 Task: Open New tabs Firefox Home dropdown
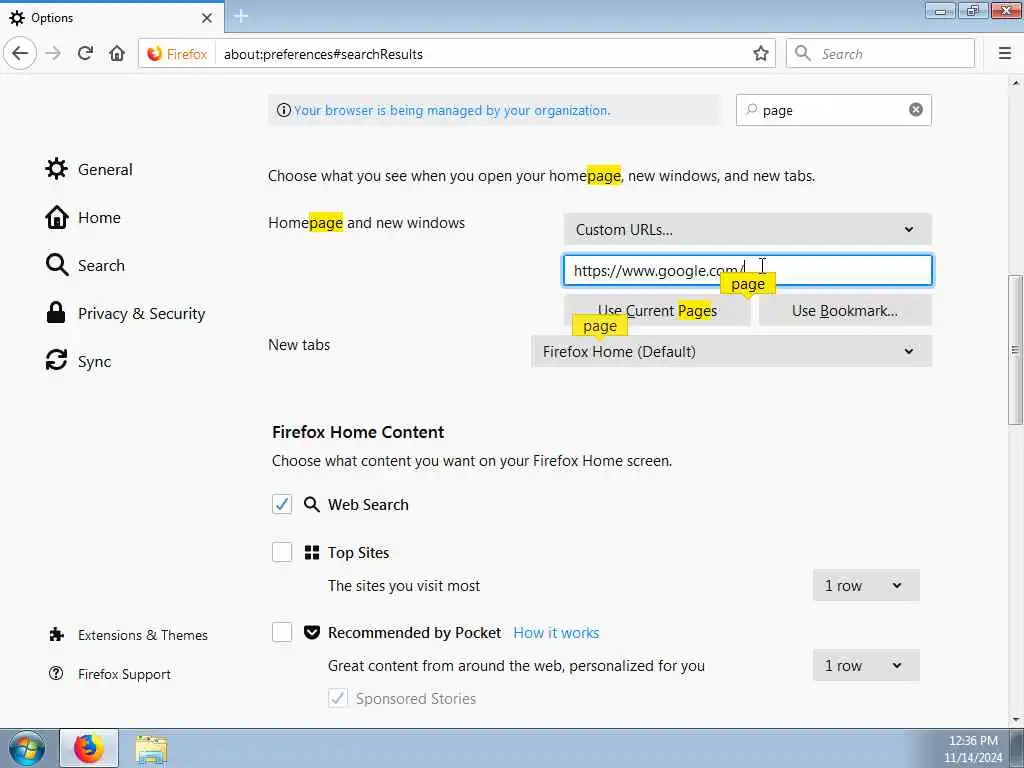(731, 351)
